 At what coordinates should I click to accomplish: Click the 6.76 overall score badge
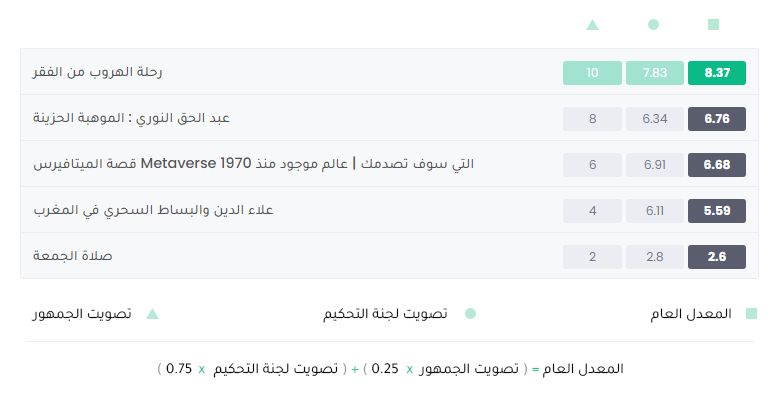(717, 119)
